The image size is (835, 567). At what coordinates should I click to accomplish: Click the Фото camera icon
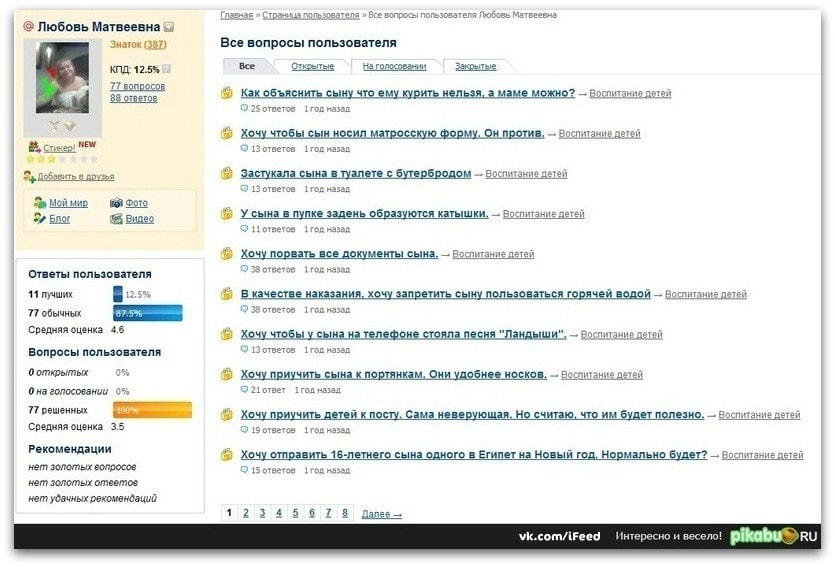116,203
